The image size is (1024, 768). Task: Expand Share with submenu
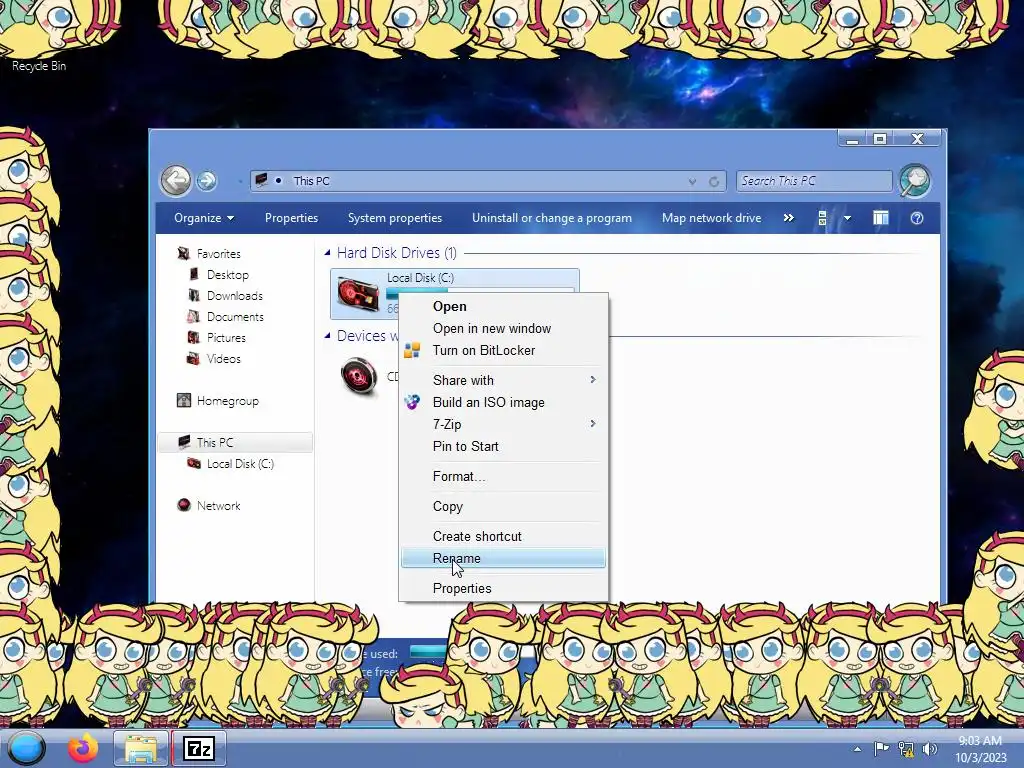point(503,380)
